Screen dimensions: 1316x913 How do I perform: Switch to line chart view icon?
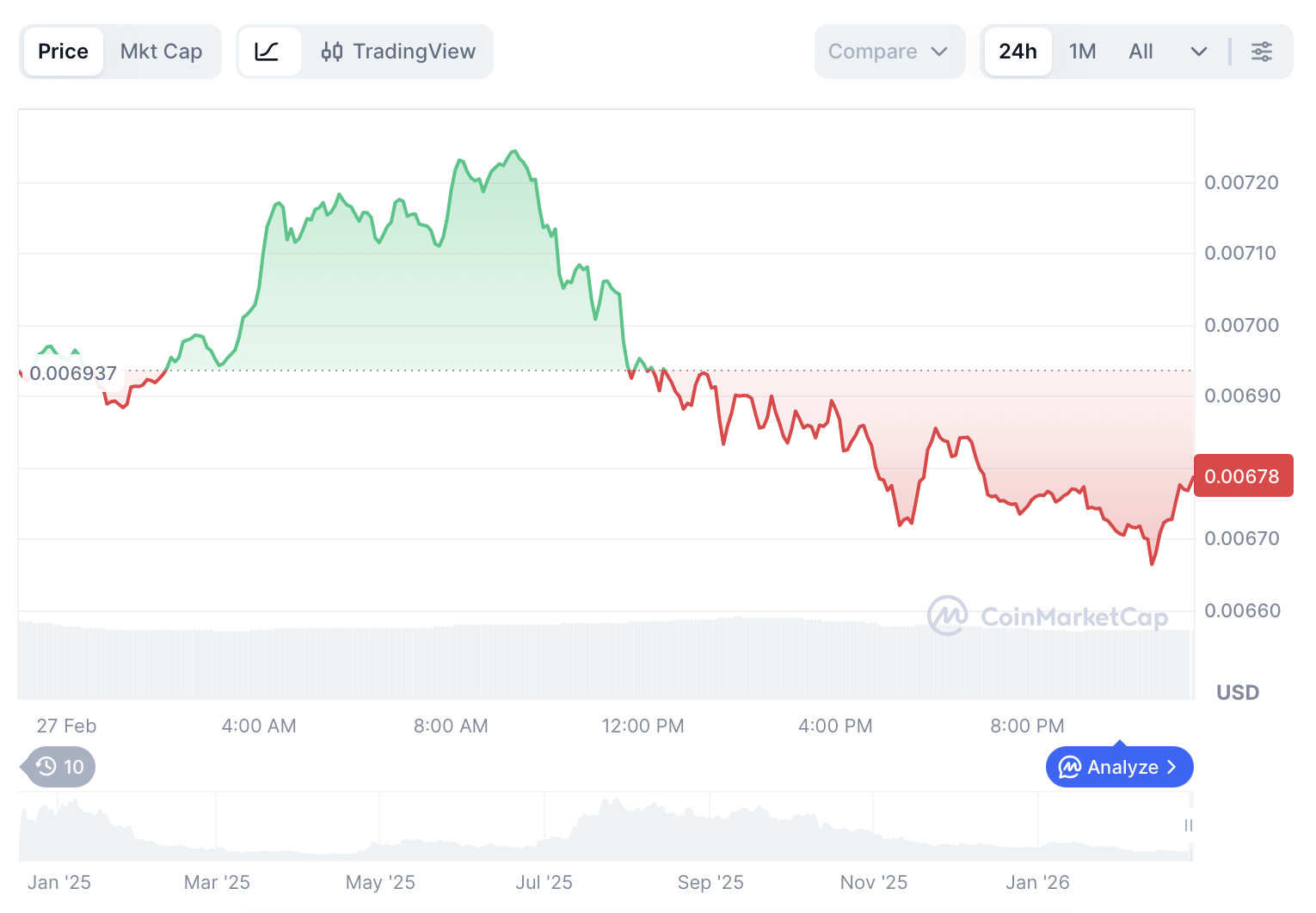tap(268, 52)
